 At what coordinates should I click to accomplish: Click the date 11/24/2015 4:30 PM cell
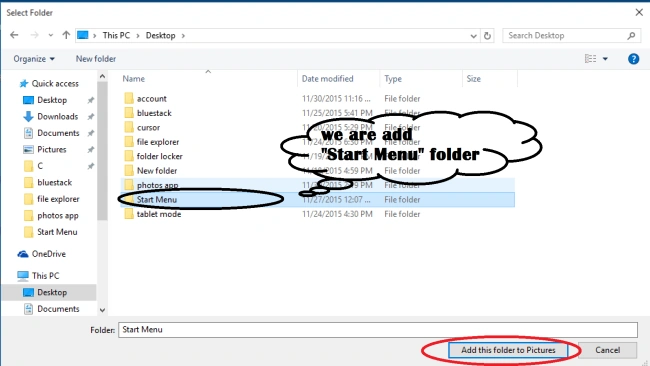click(337, 214)
